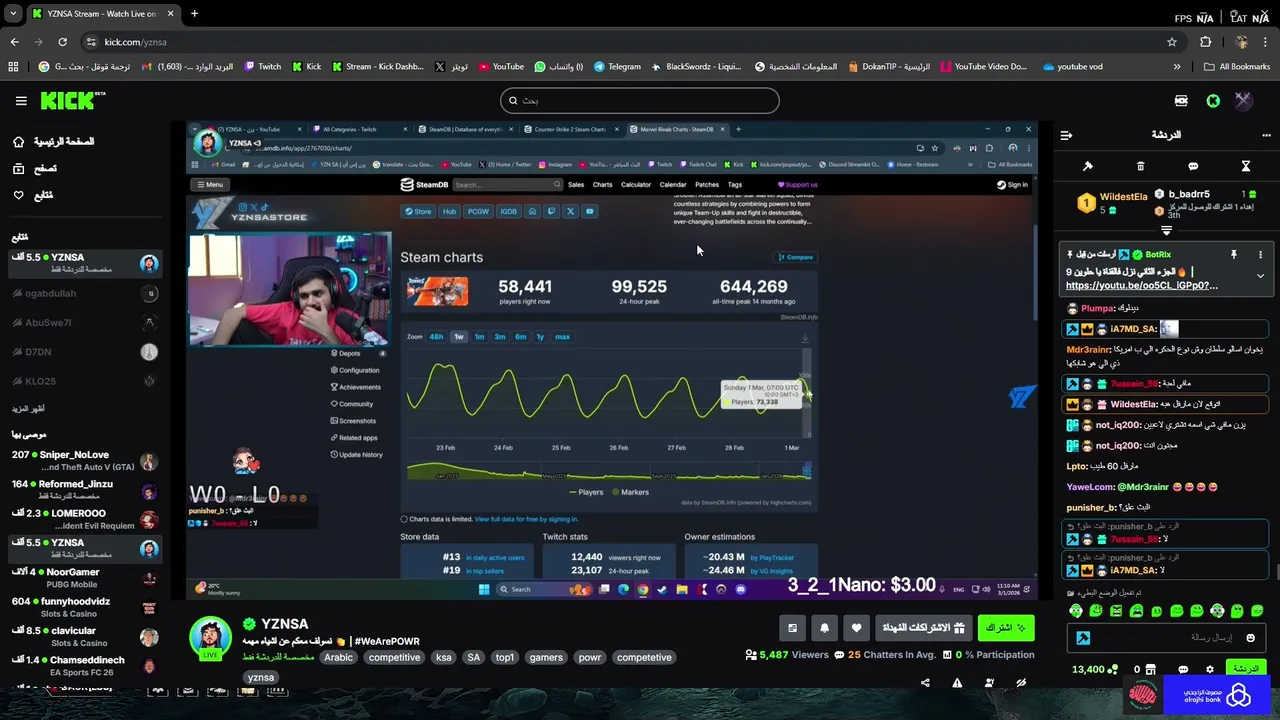Viewport: 1280px width, 720px height.
Task: Unpin the BotRix pinned message
Action: [1233, 255]
